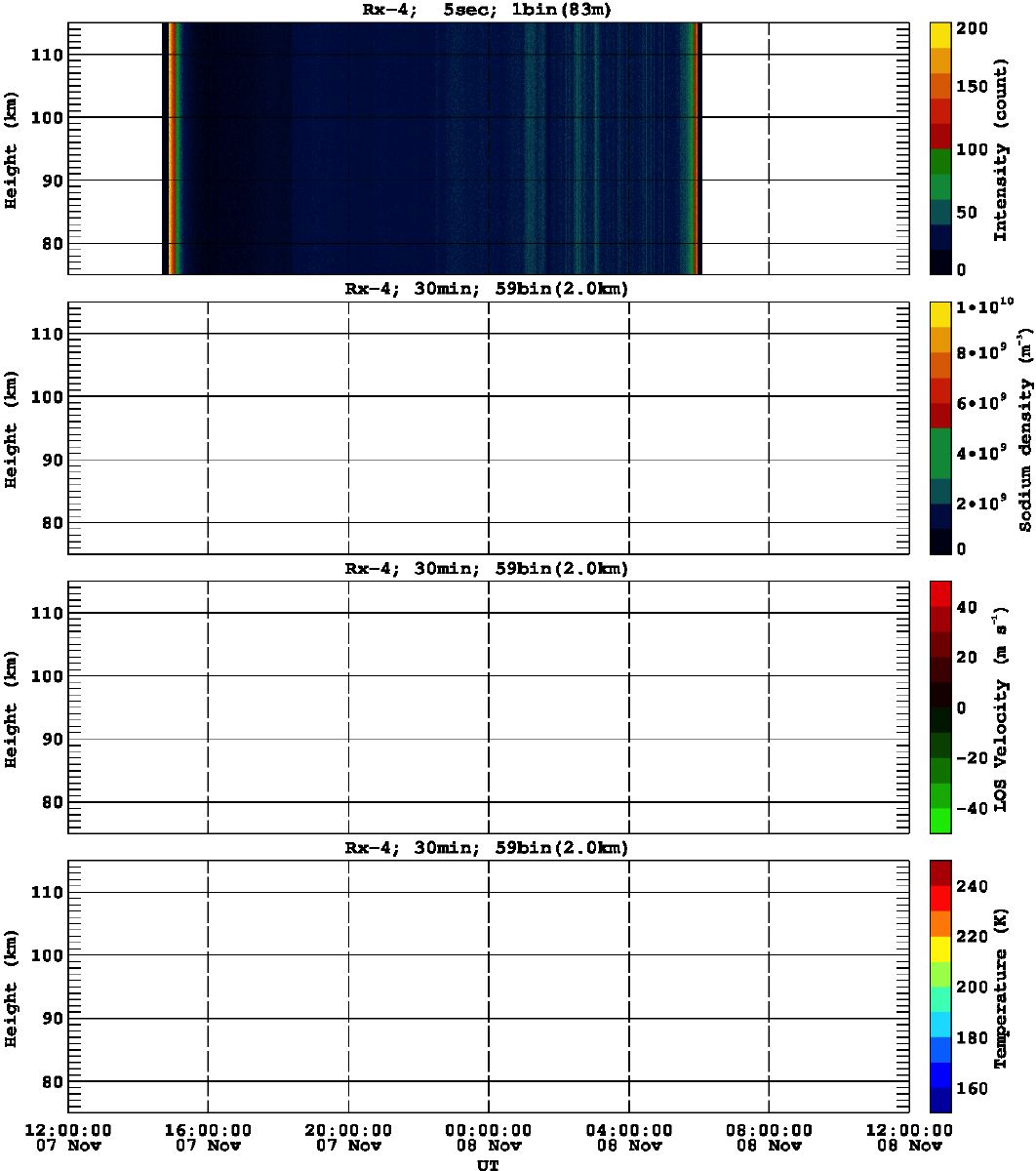Image resolution: width=1036 pixels, height=1171 pixels.
Task: Click the '100' tick on the Intensity colorbar
Action: click(972, 149)
